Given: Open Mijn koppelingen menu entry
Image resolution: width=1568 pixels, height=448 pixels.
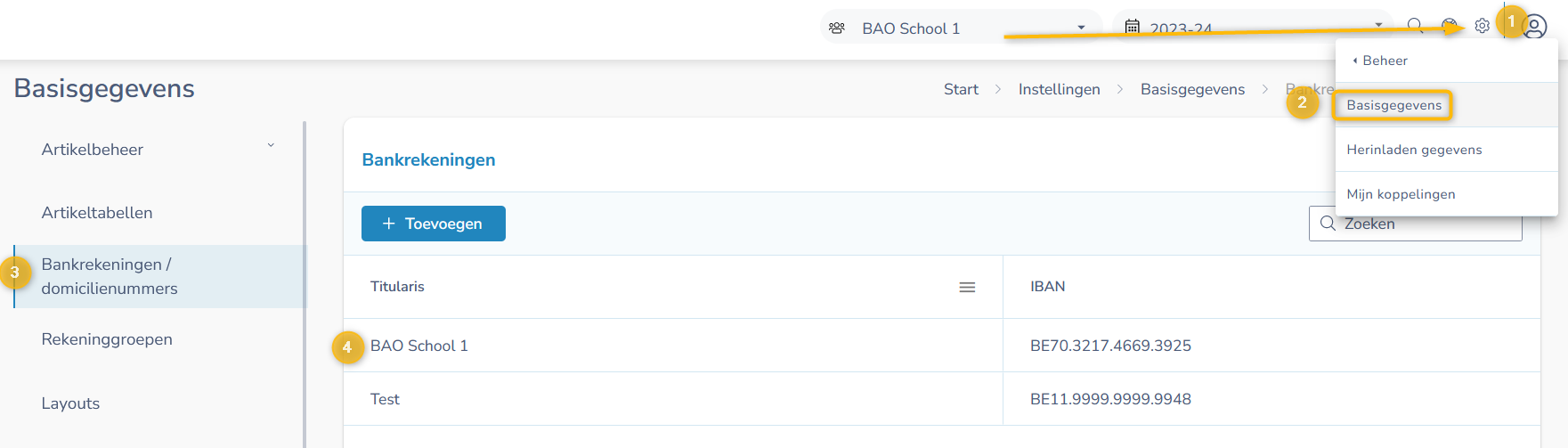Looking at the screenshot, I should coord(1401,194).
